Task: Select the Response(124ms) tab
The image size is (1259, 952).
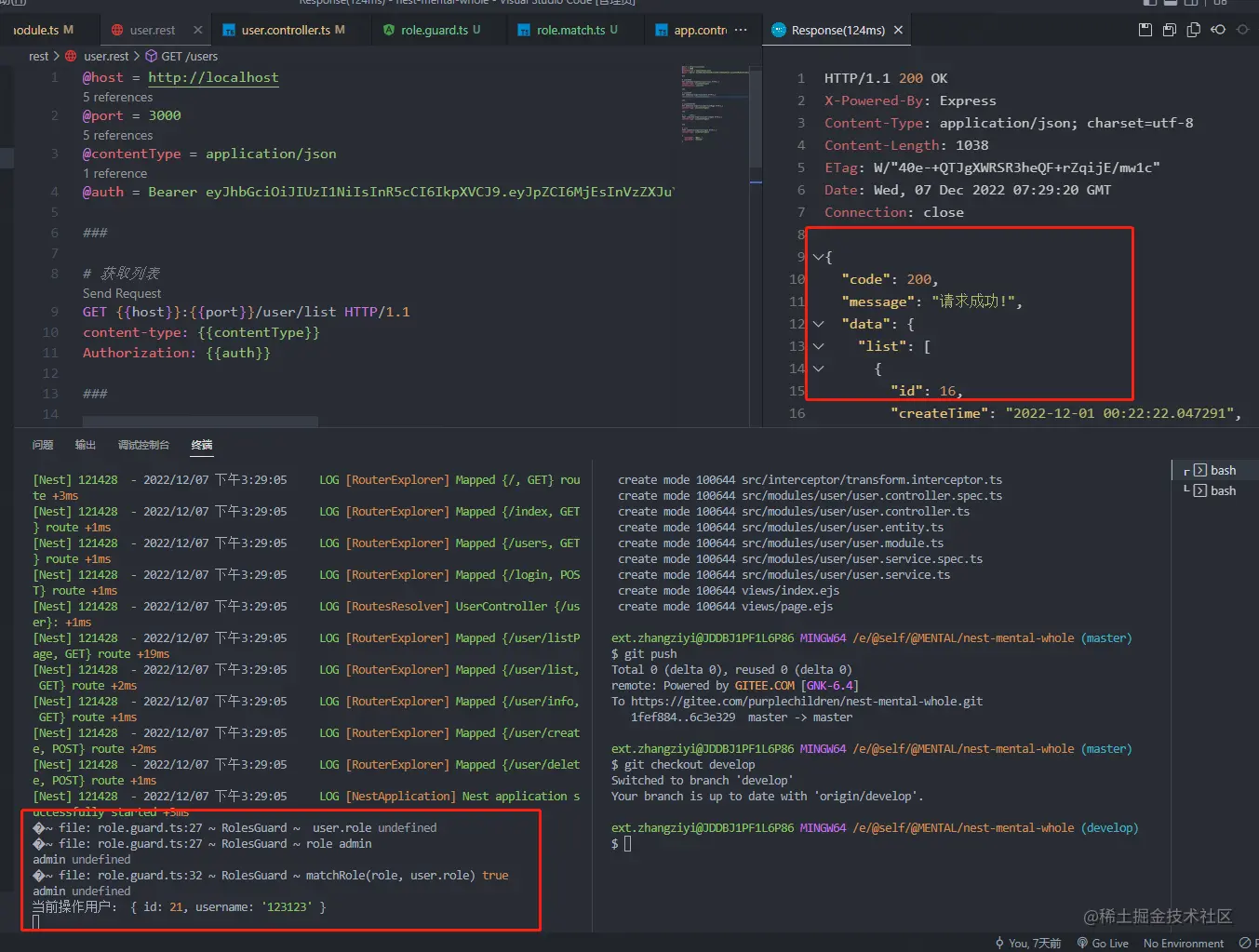Action: (x=837, y=30)
